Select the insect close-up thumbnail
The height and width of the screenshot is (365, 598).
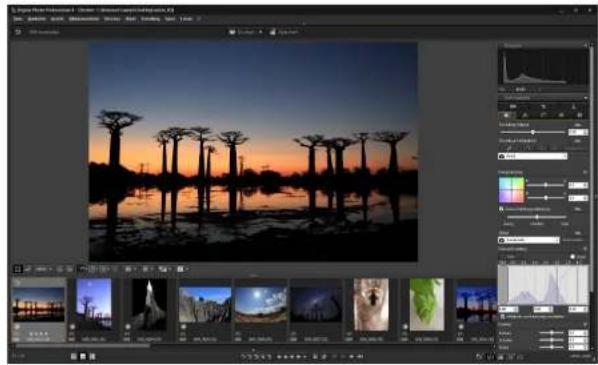point(371,304)
